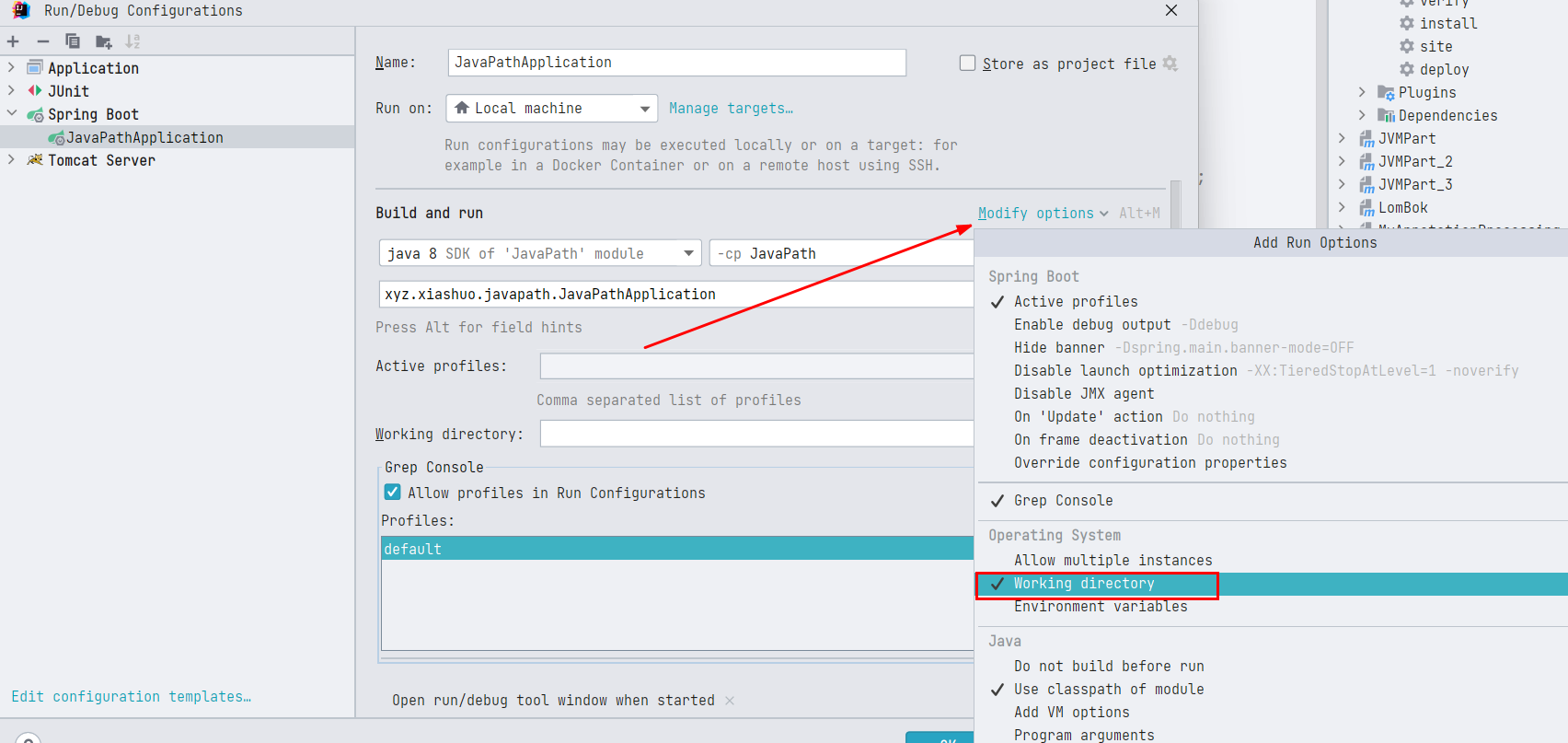
Task: Click the IntelliJ logo in the dialog title
Action: point(20,10)
